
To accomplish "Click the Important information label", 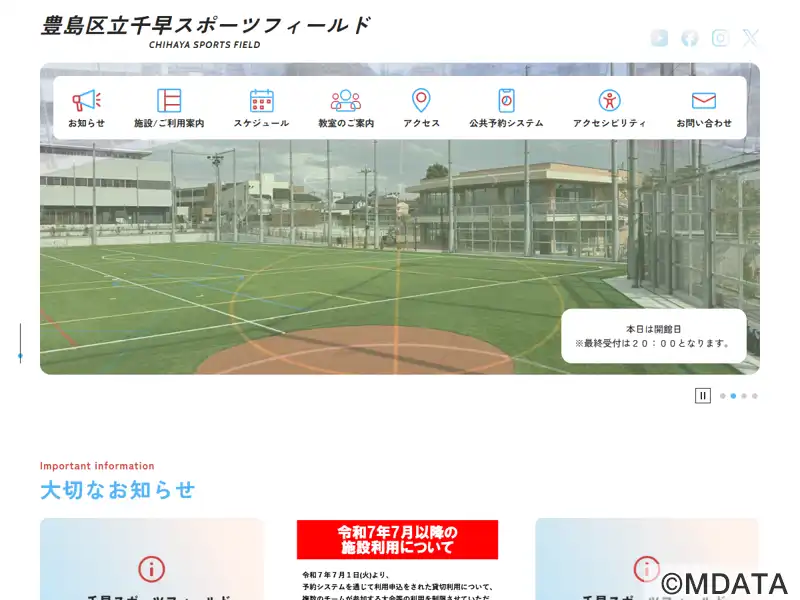I will [97, 466].
